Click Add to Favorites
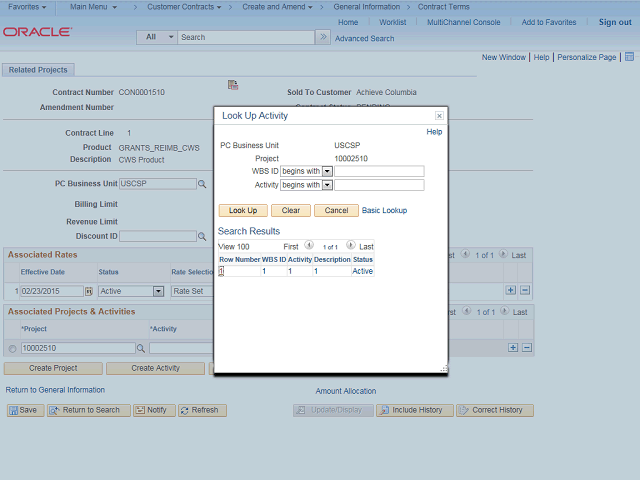This screenshot has height=480, width=640. coord(549,22)
